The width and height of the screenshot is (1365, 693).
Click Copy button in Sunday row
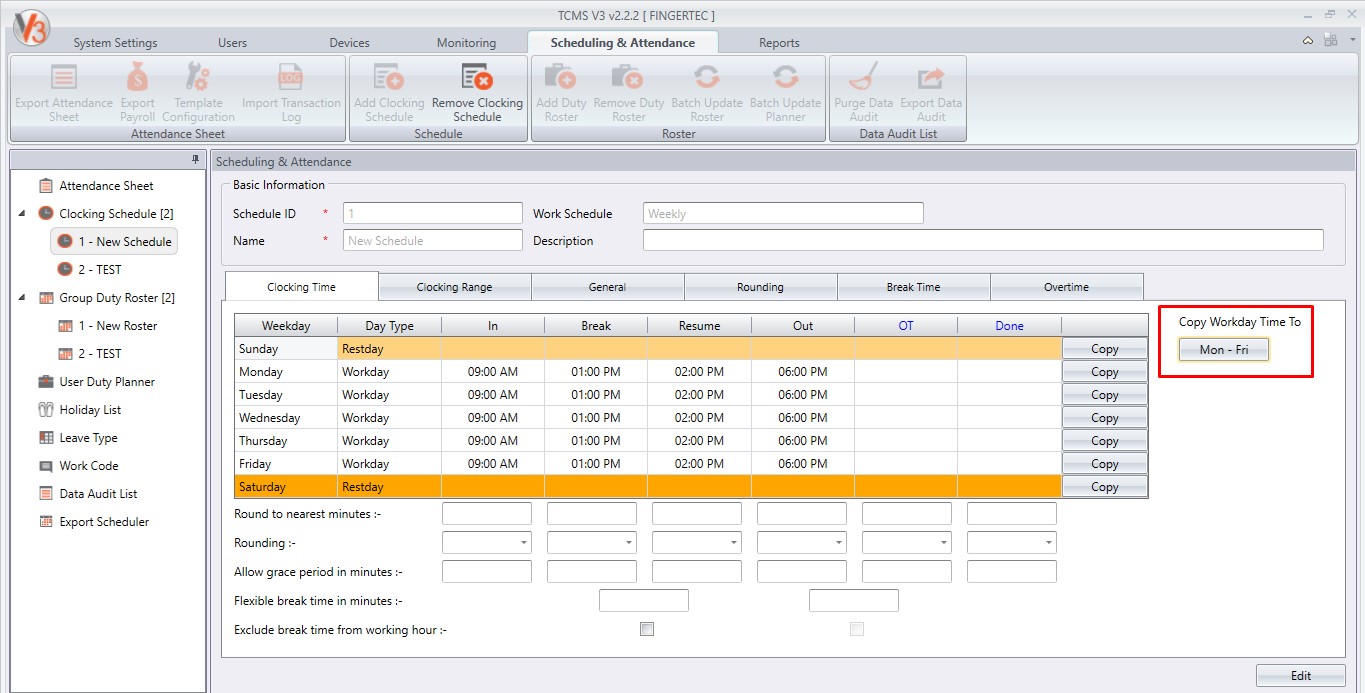point(1105,349)
